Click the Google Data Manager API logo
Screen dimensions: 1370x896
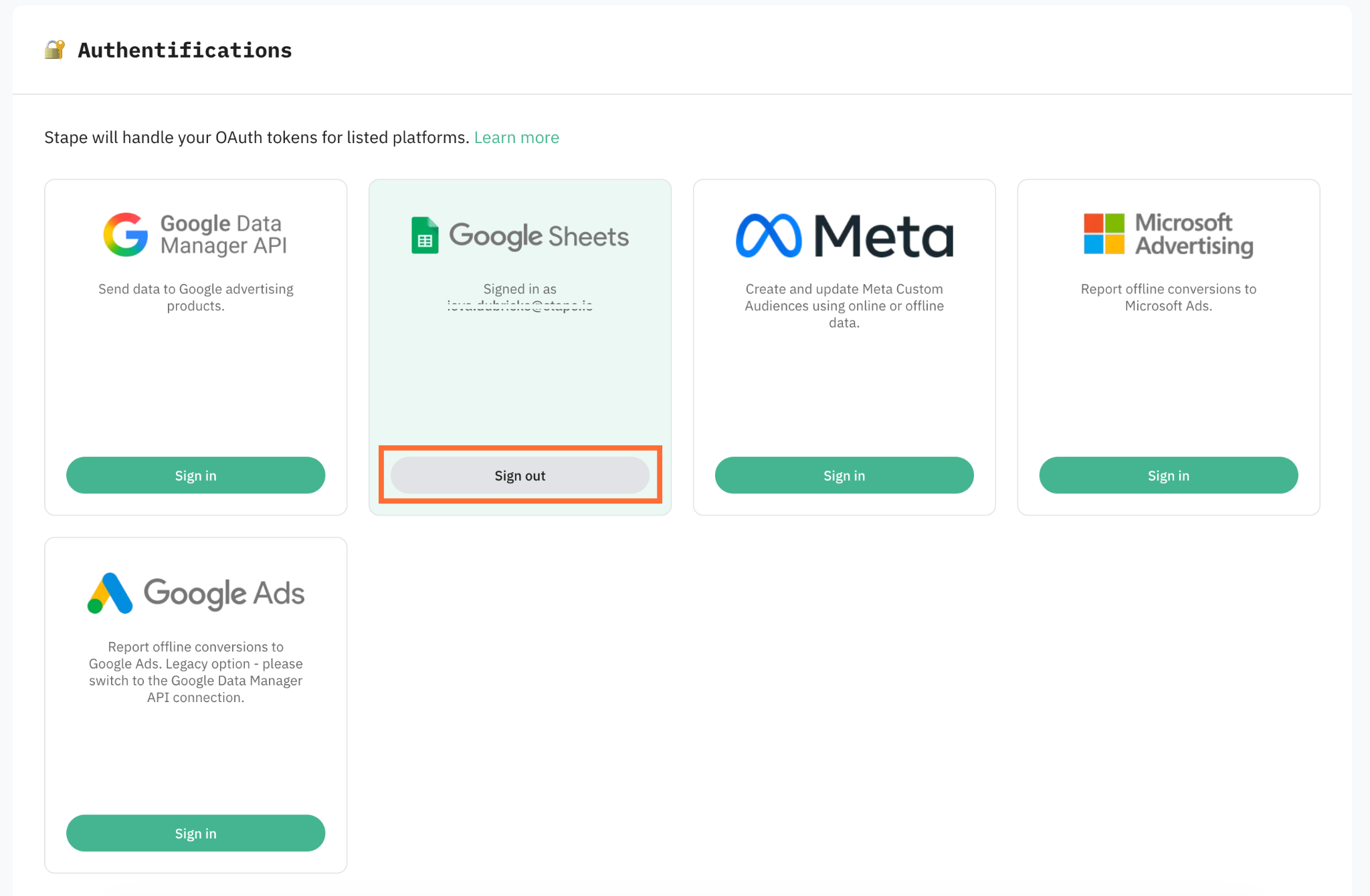pos(195,235)
